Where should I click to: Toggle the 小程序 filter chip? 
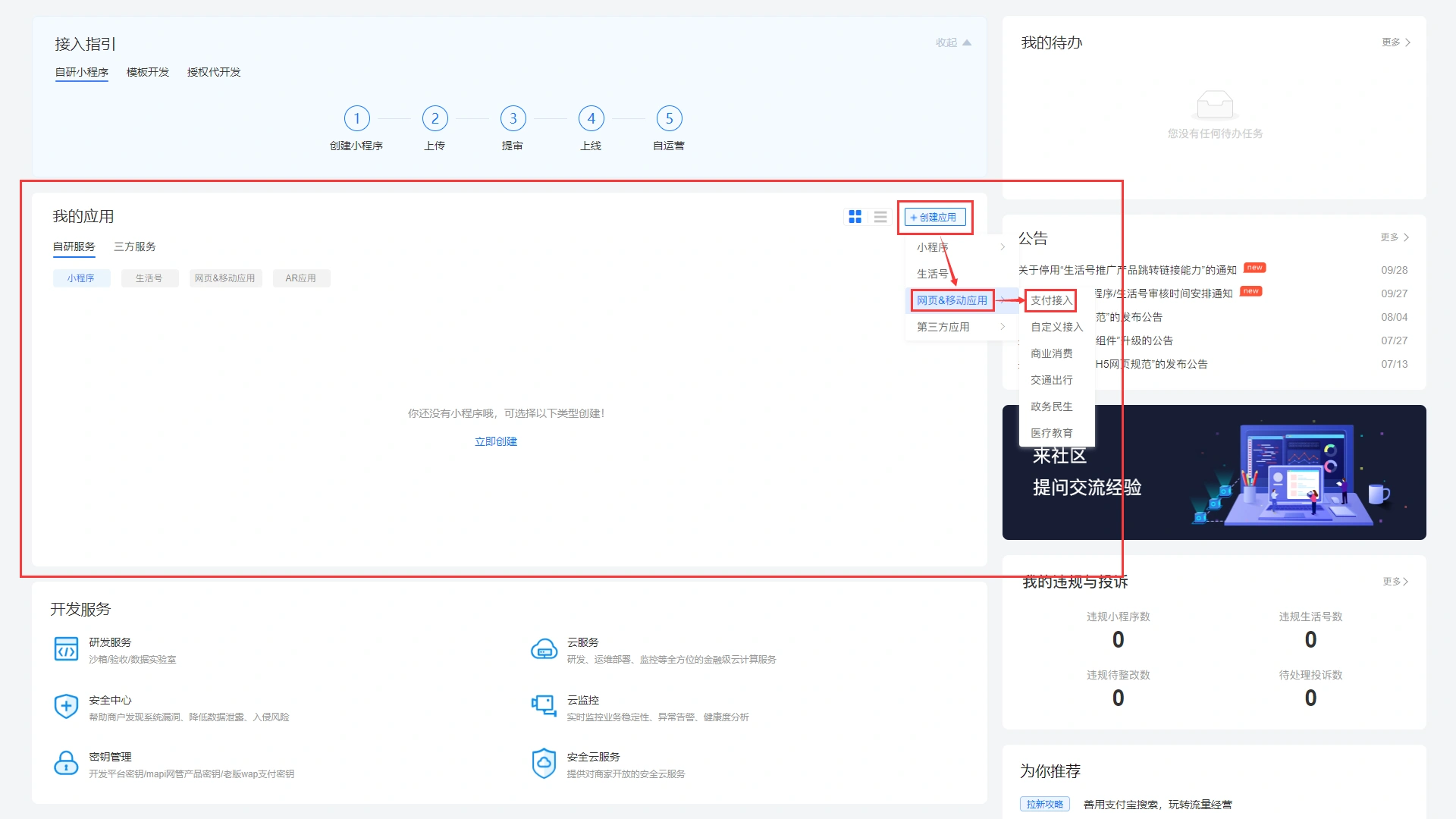point(81,278)
